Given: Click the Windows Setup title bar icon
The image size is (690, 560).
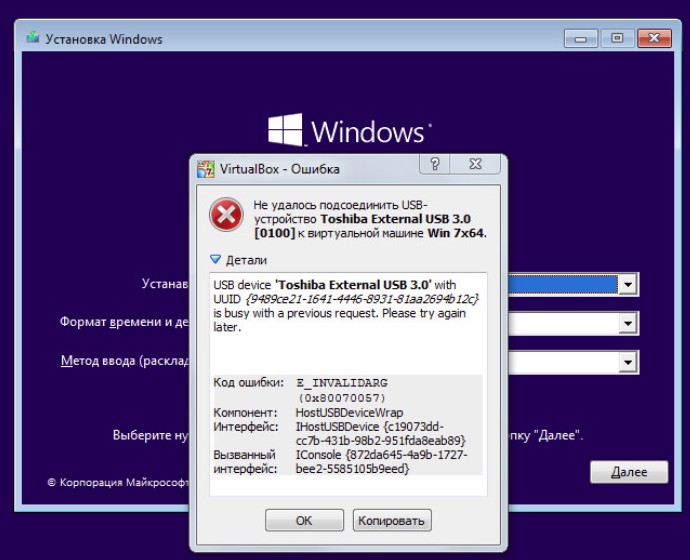Looking at the screenshot, I should [33, 39].
